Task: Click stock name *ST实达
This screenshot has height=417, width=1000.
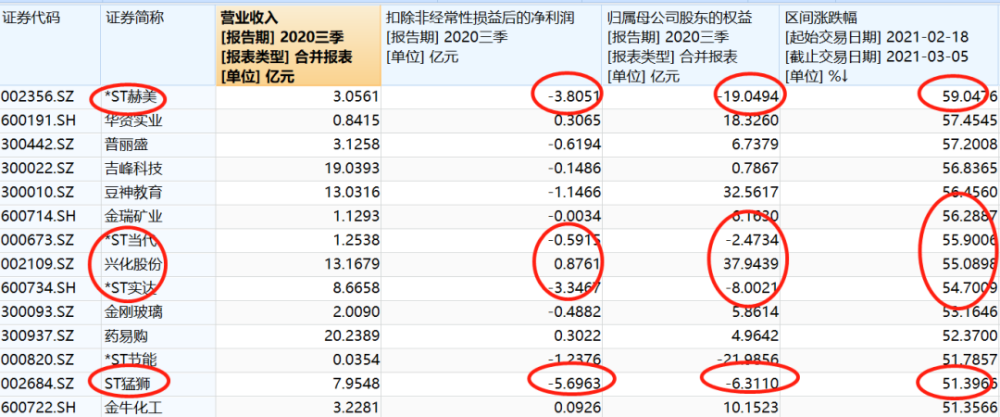Action: (x=130, y=288)
